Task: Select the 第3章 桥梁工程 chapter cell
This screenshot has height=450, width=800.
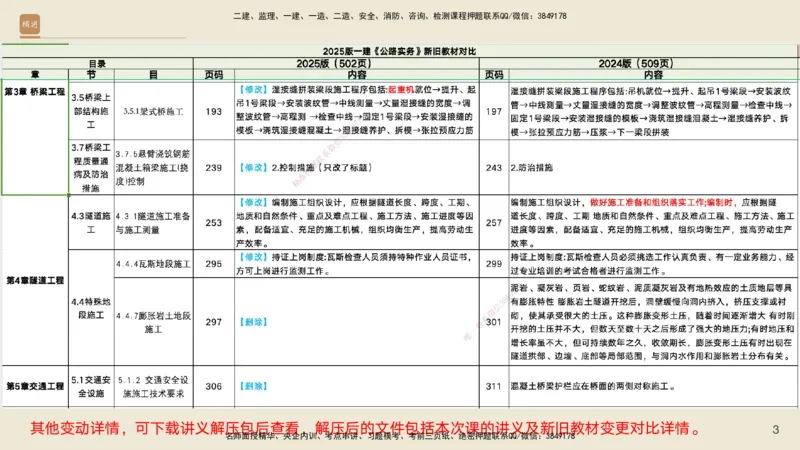Action: [x=35, y=137]
